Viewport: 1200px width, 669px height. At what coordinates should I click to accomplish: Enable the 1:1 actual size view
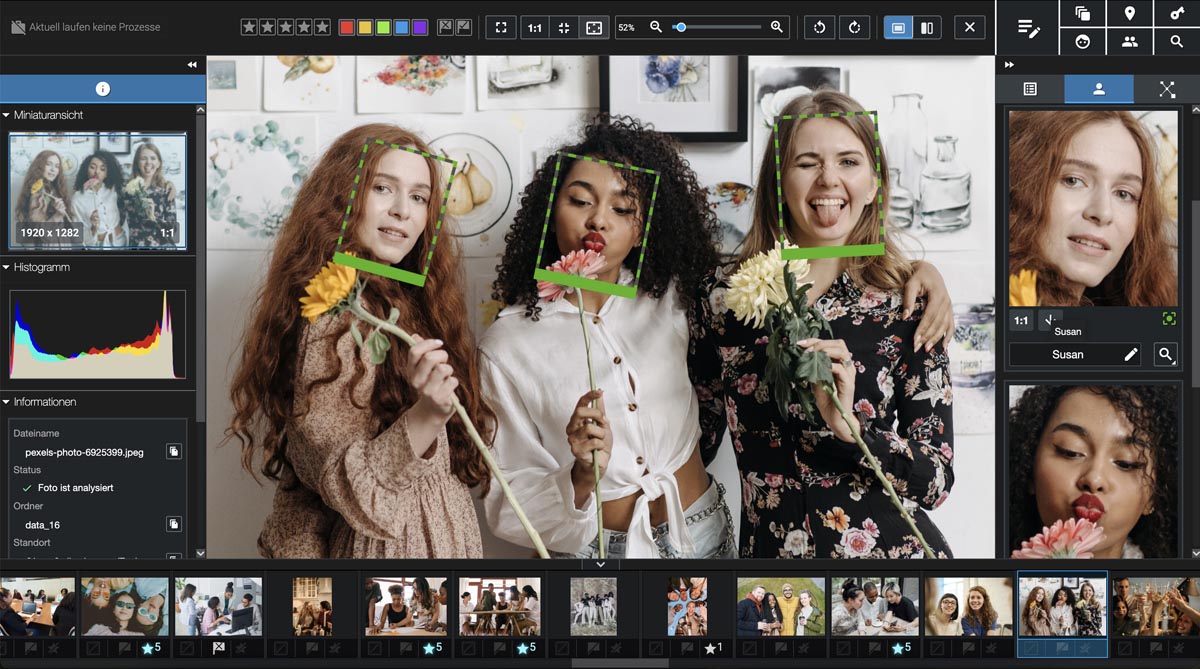coord(534,27)
